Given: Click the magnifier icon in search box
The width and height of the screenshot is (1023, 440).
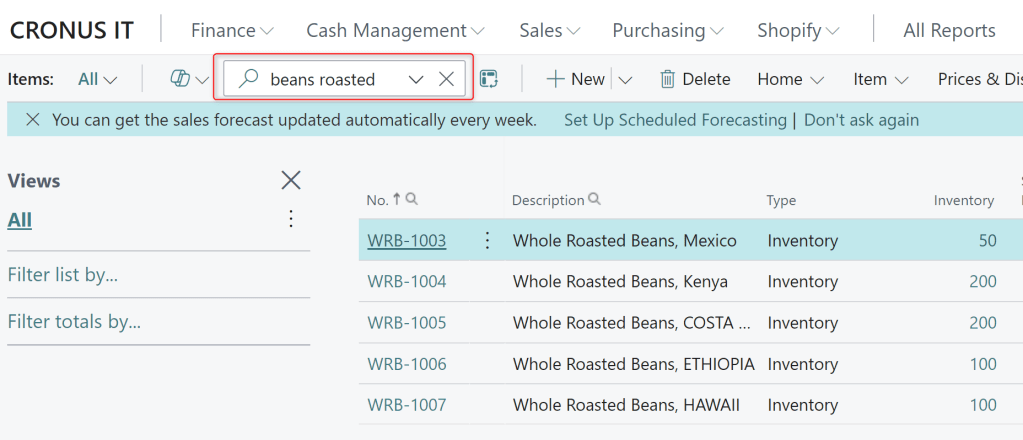Looking at the screenshot, I should 249,79.
